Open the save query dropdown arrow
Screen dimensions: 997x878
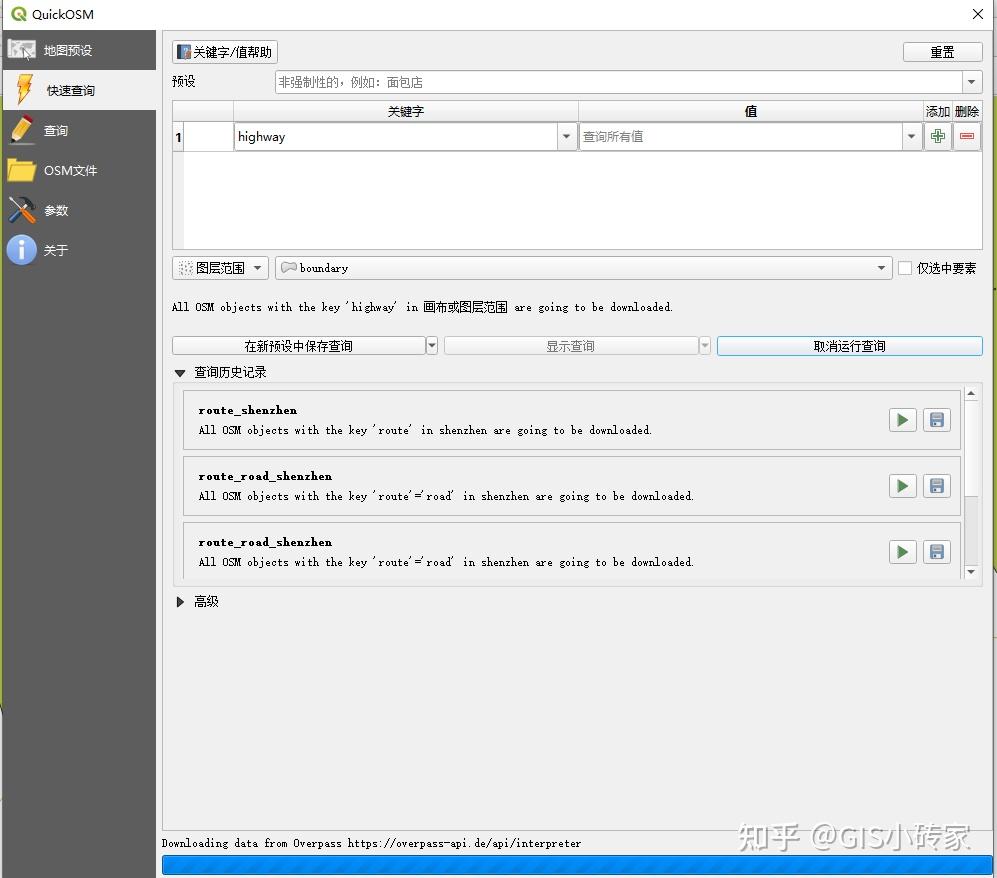click(432, 346)
